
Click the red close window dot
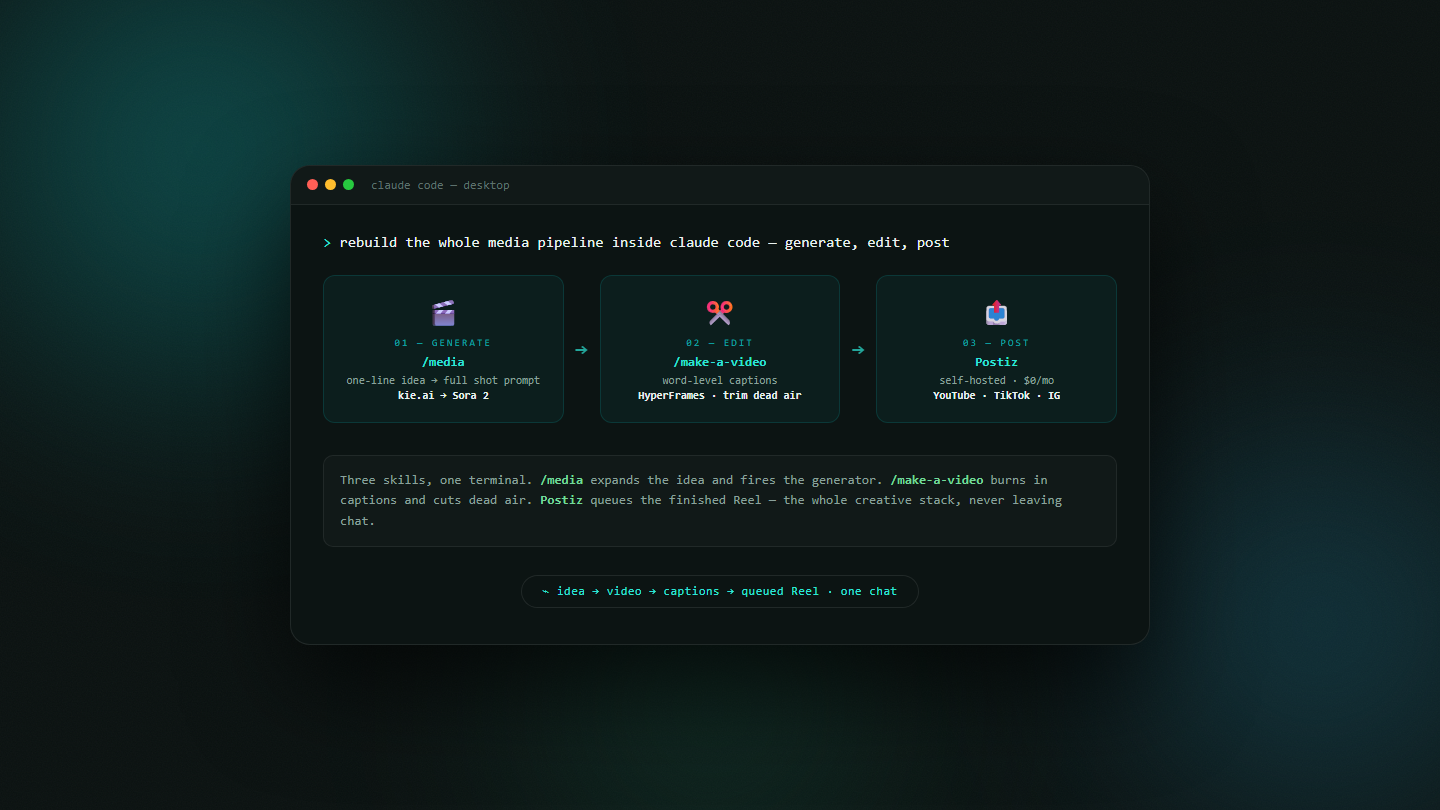pyautogui.click(x=313, y=185)
